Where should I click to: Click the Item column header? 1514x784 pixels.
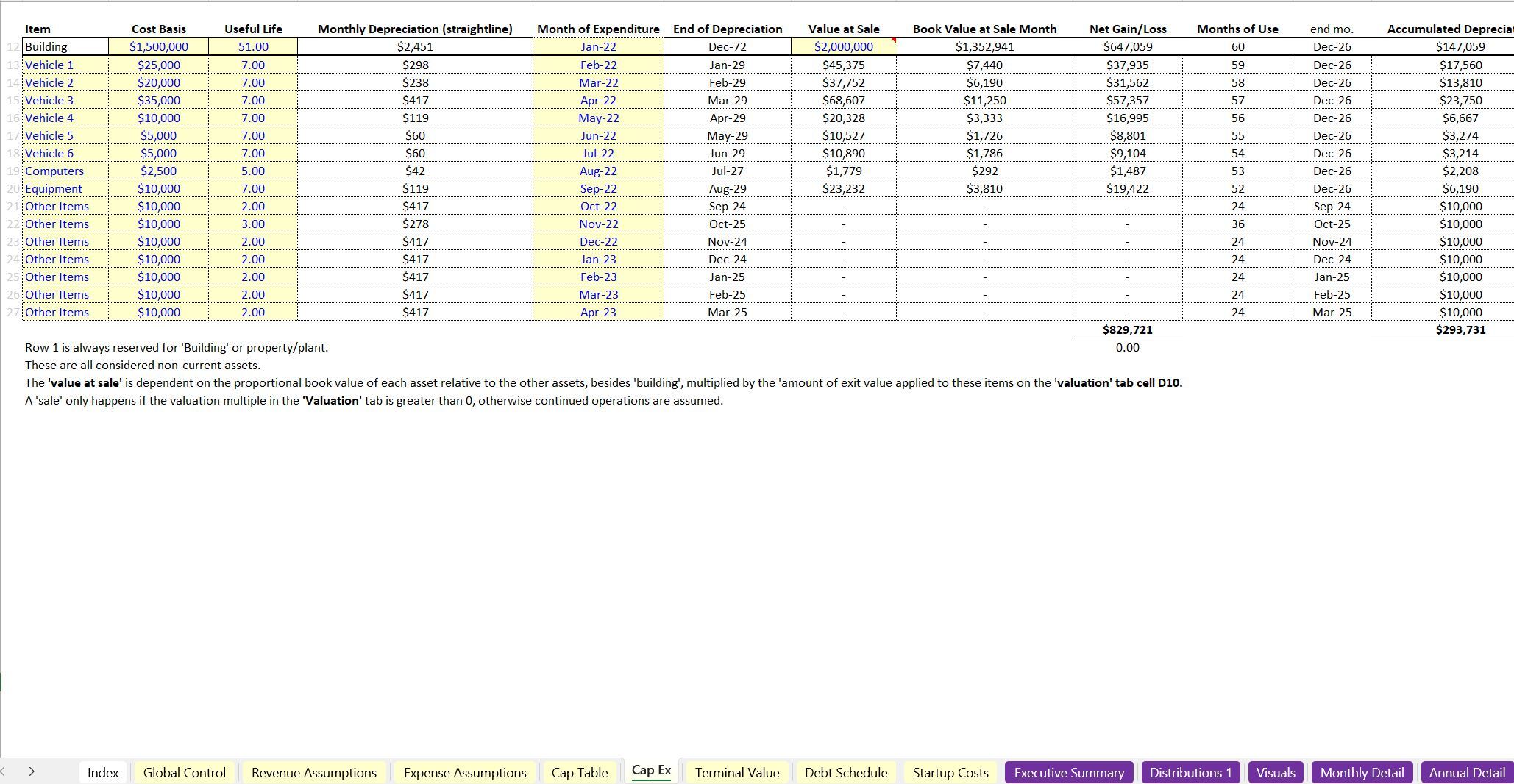click(38, 29)
